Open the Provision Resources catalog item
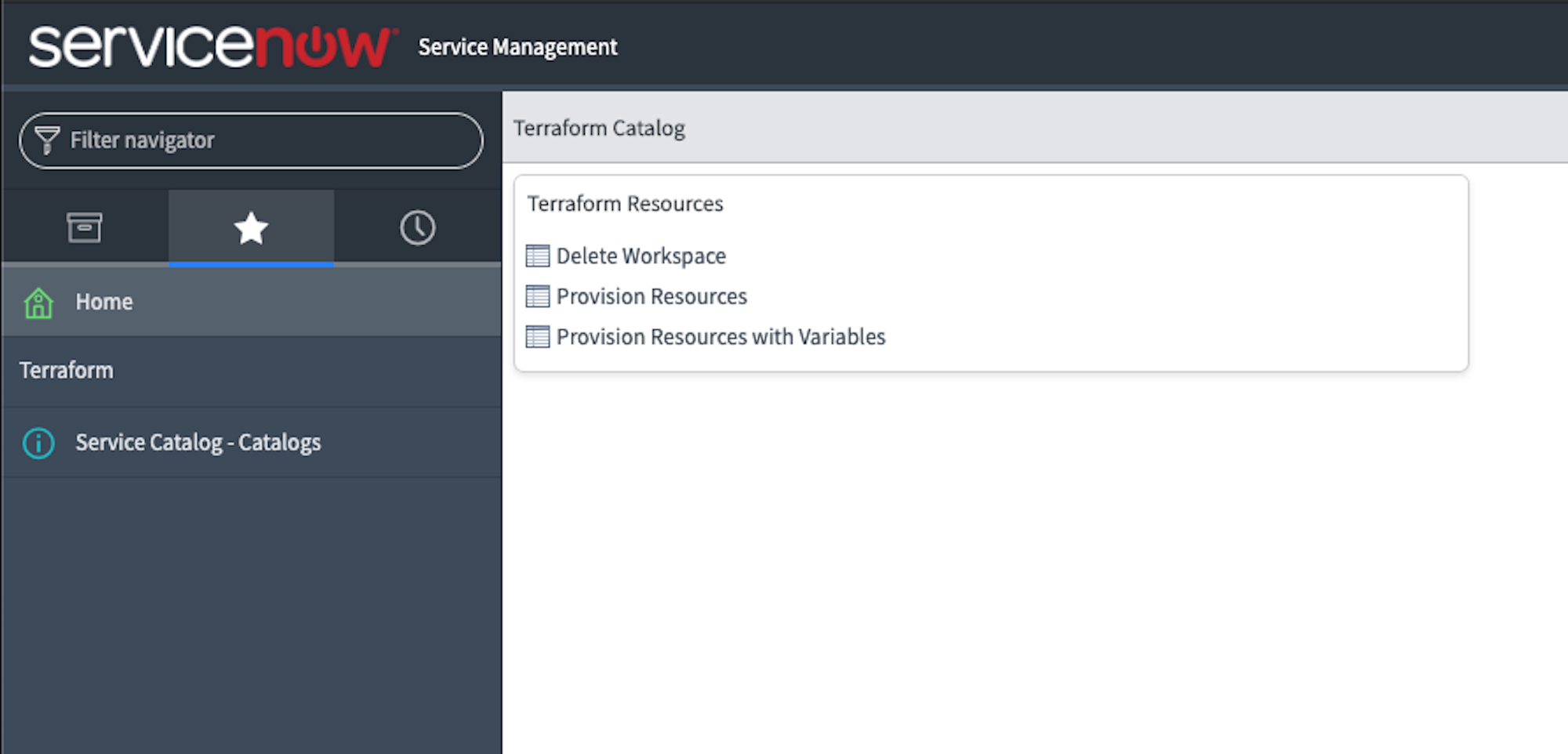This screenshot has width=1568, height=754. [651, 295]
